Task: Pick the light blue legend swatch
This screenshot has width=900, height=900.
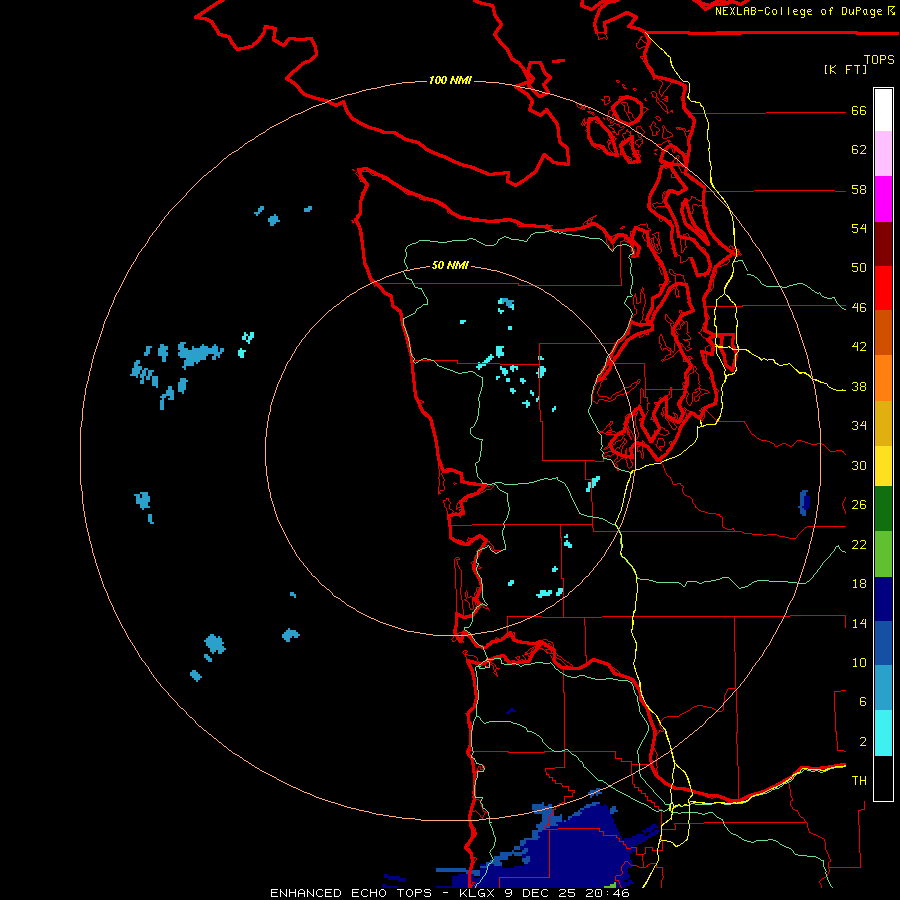Action: point(883,688)
